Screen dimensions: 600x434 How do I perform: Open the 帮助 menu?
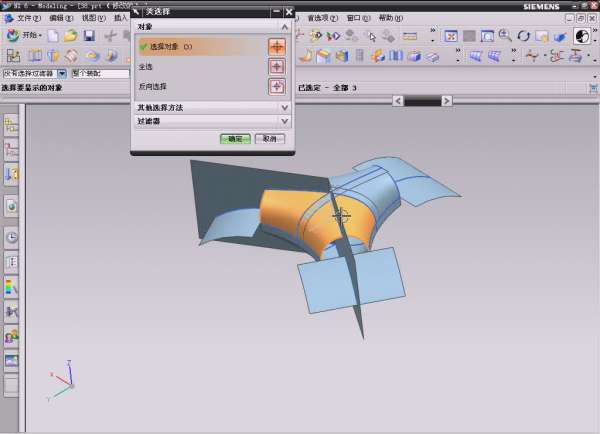click(x=390, y=18)
